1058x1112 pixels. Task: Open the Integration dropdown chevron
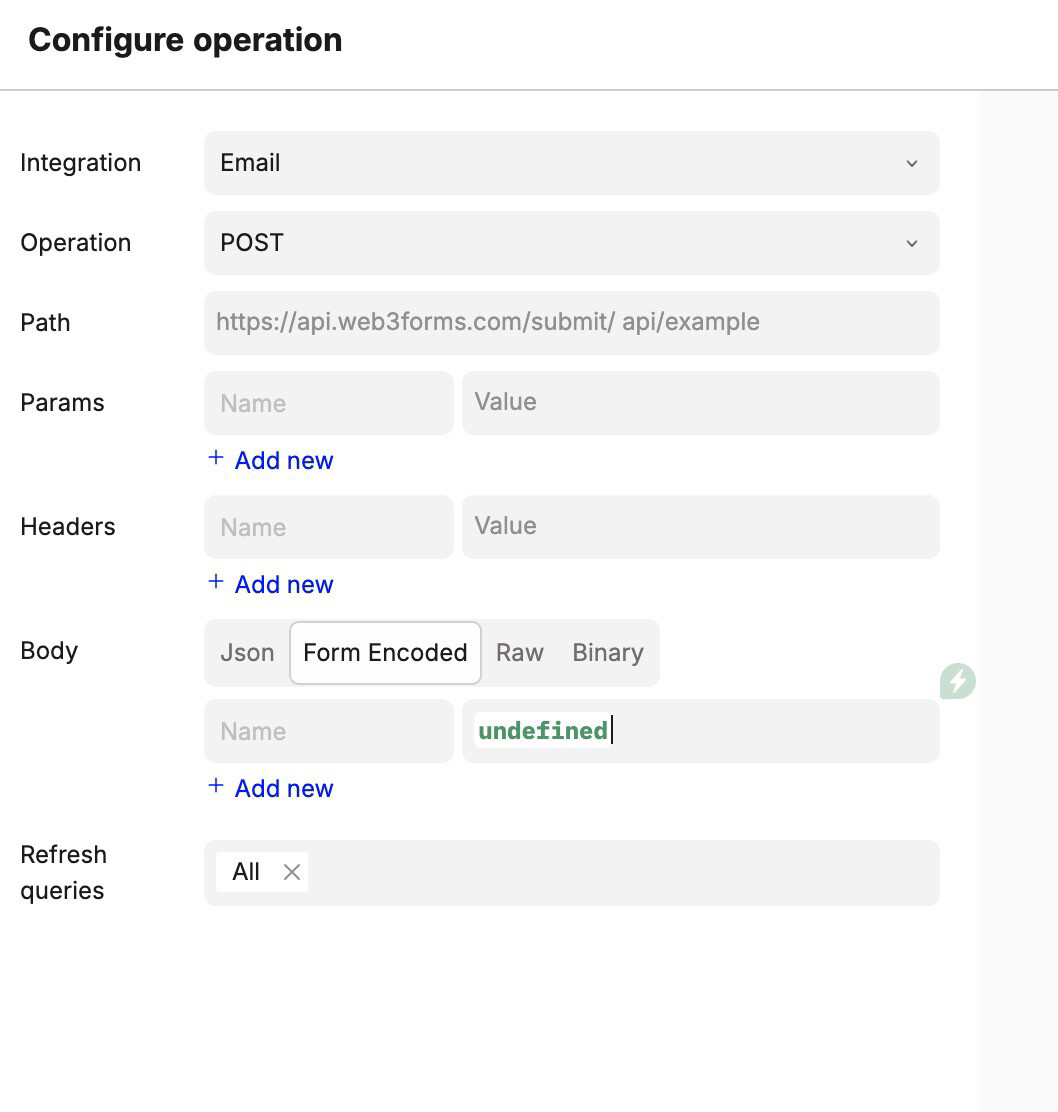[911, 163]
